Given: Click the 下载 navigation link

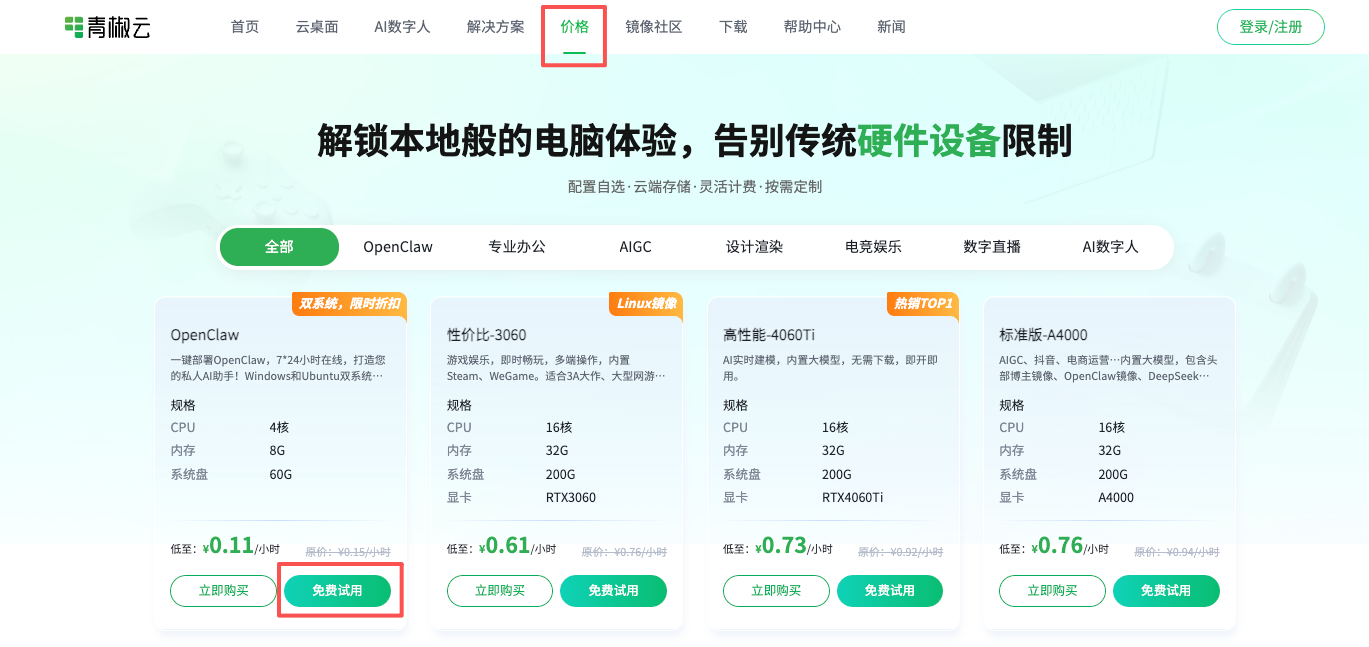Looking at the screenshot, I should [733, 27].
